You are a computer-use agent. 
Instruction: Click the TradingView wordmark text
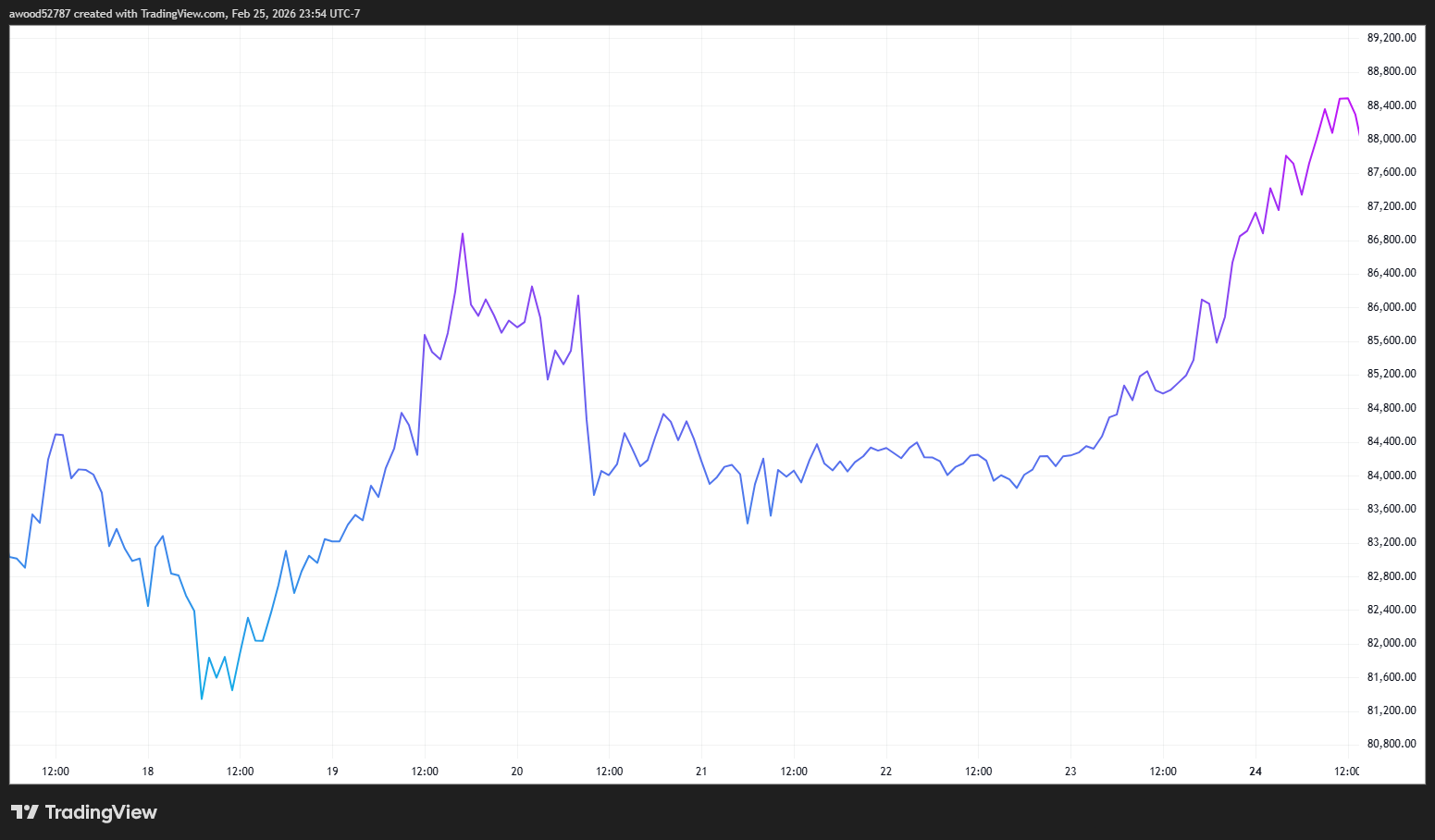102,812
